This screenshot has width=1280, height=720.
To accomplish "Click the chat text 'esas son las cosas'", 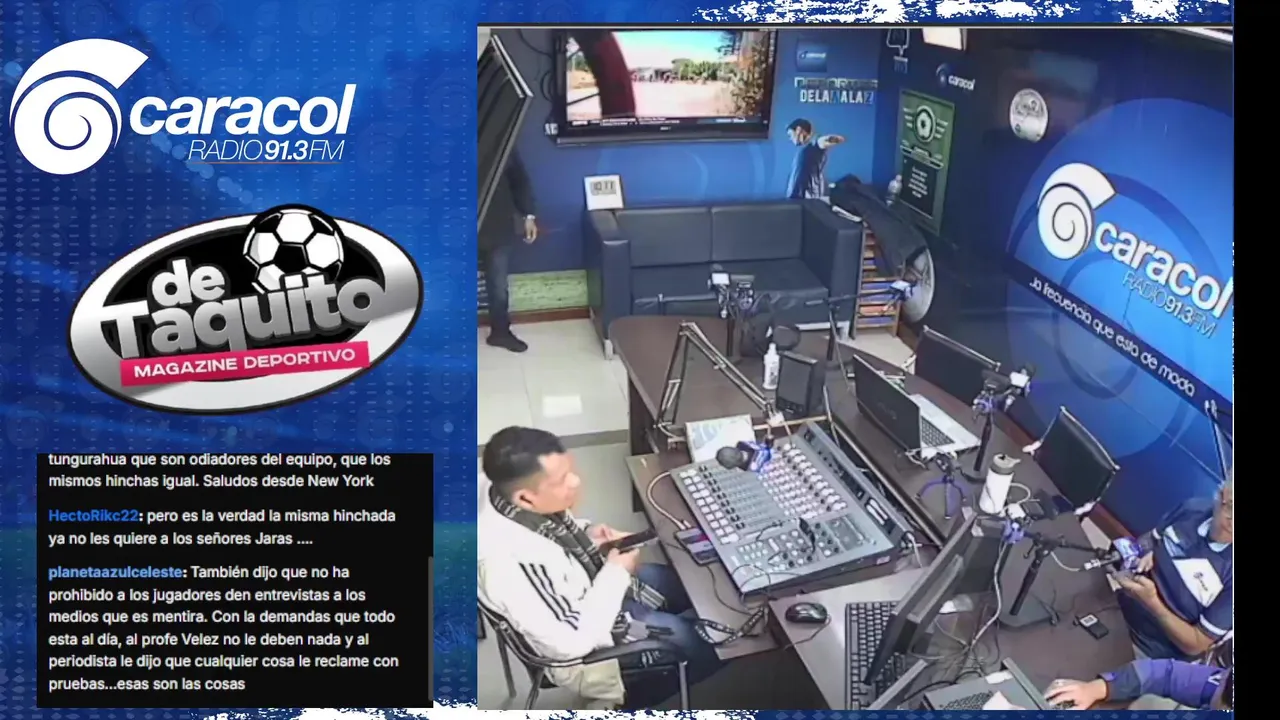I will pyautogui.click(x=184, y=684).
